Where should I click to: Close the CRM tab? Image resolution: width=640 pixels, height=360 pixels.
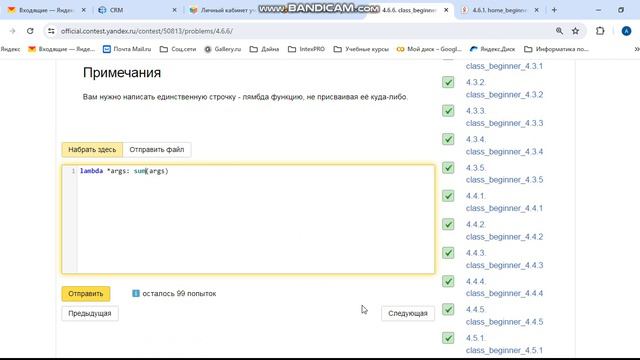174,10
